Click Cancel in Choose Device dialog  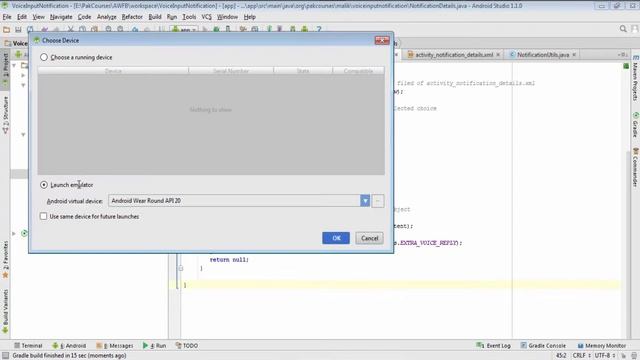click(369, 238)
